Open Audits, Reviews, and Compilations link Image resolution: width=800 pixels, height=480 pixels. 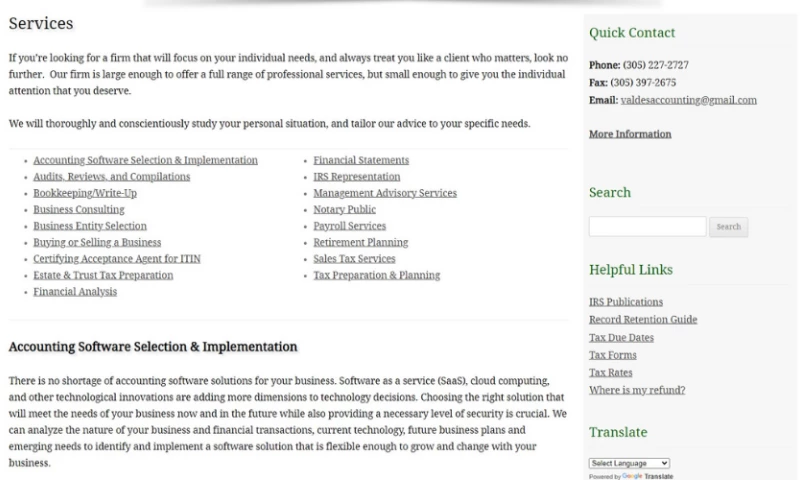point(111,177)
